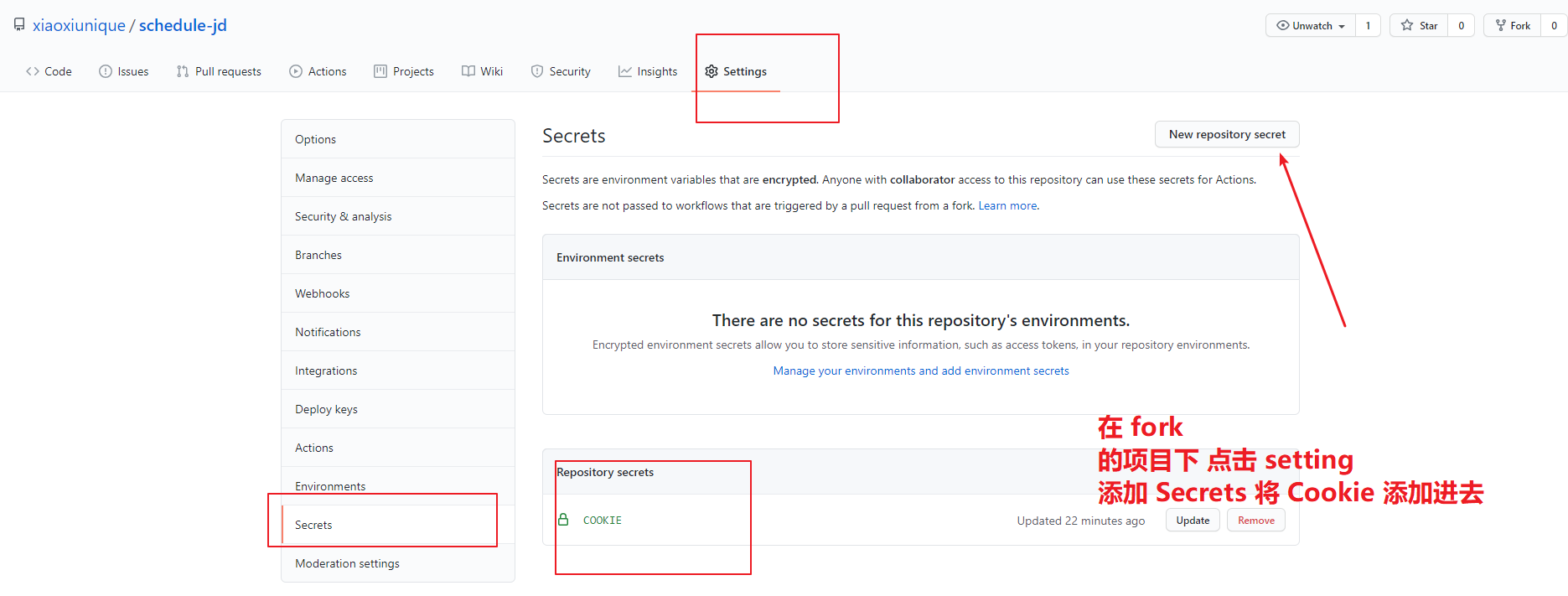Open Webhooks settings
This screenshot has width=1568, height=596.
pyautogui.click(x=398, y=293)
